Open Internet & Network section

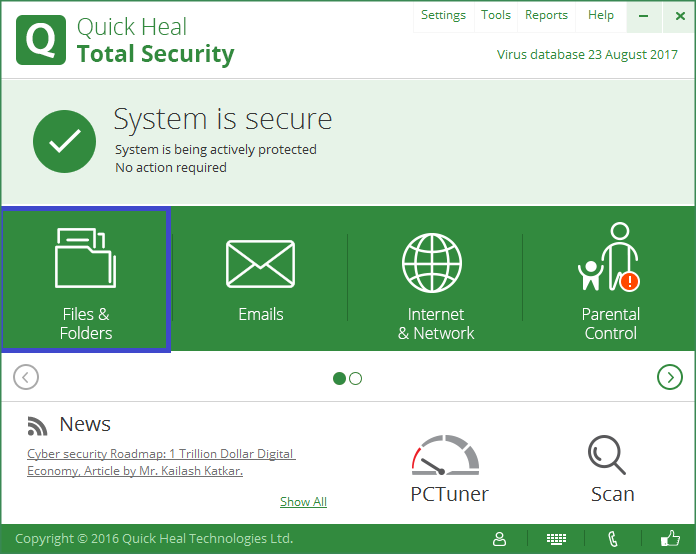(435, 279)
